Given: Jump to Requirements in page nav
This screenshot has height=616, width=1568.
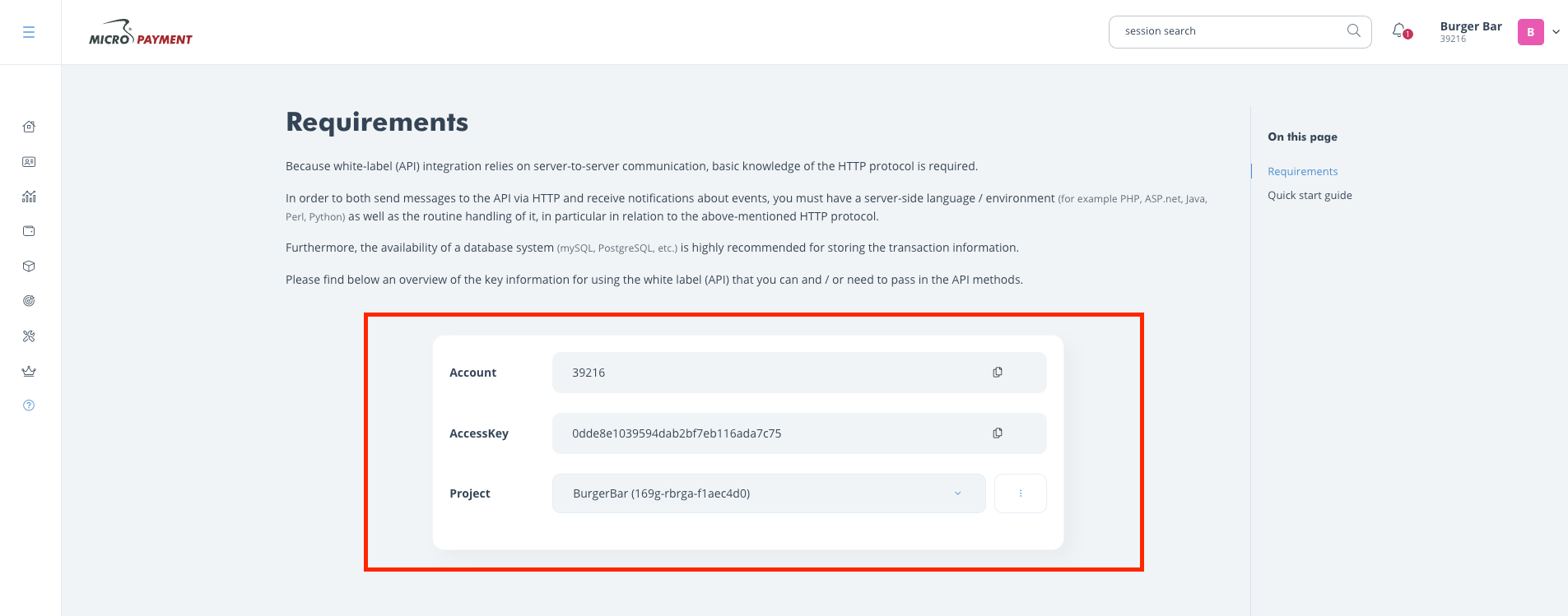Looking at the screenshot, I should coord(1302,171).
